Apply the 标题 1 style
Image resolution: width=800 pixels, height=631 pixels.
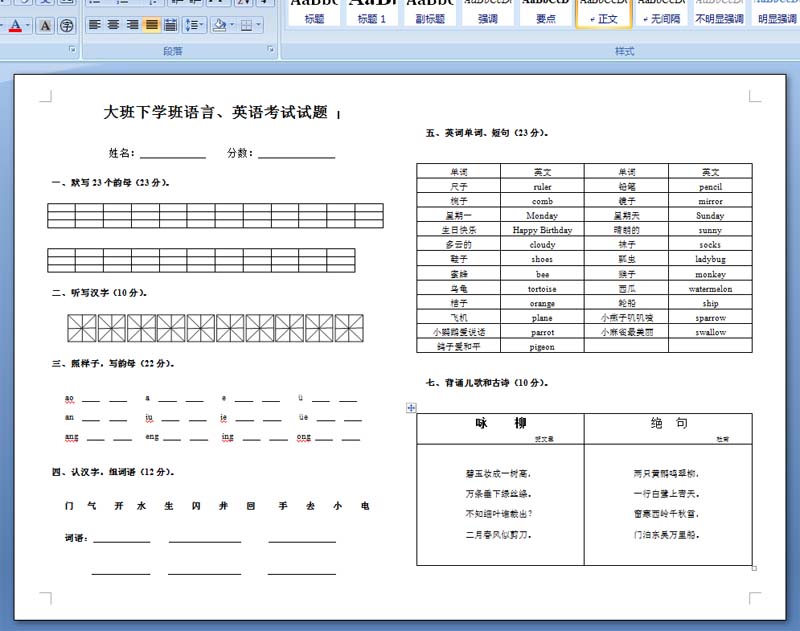[372, 12]
